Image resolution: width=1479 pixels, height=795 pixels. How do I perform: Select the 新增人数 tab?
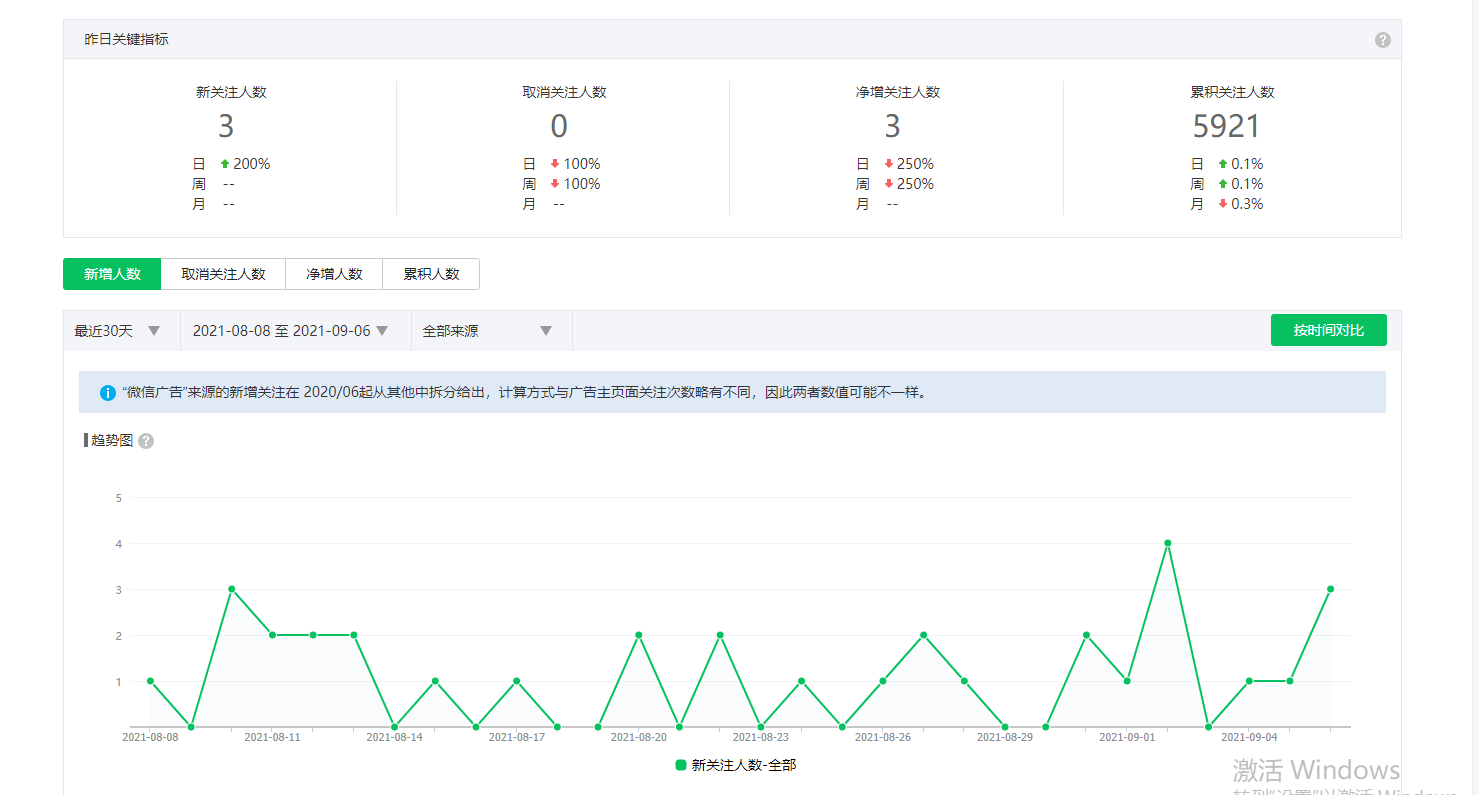pos(112,274)
